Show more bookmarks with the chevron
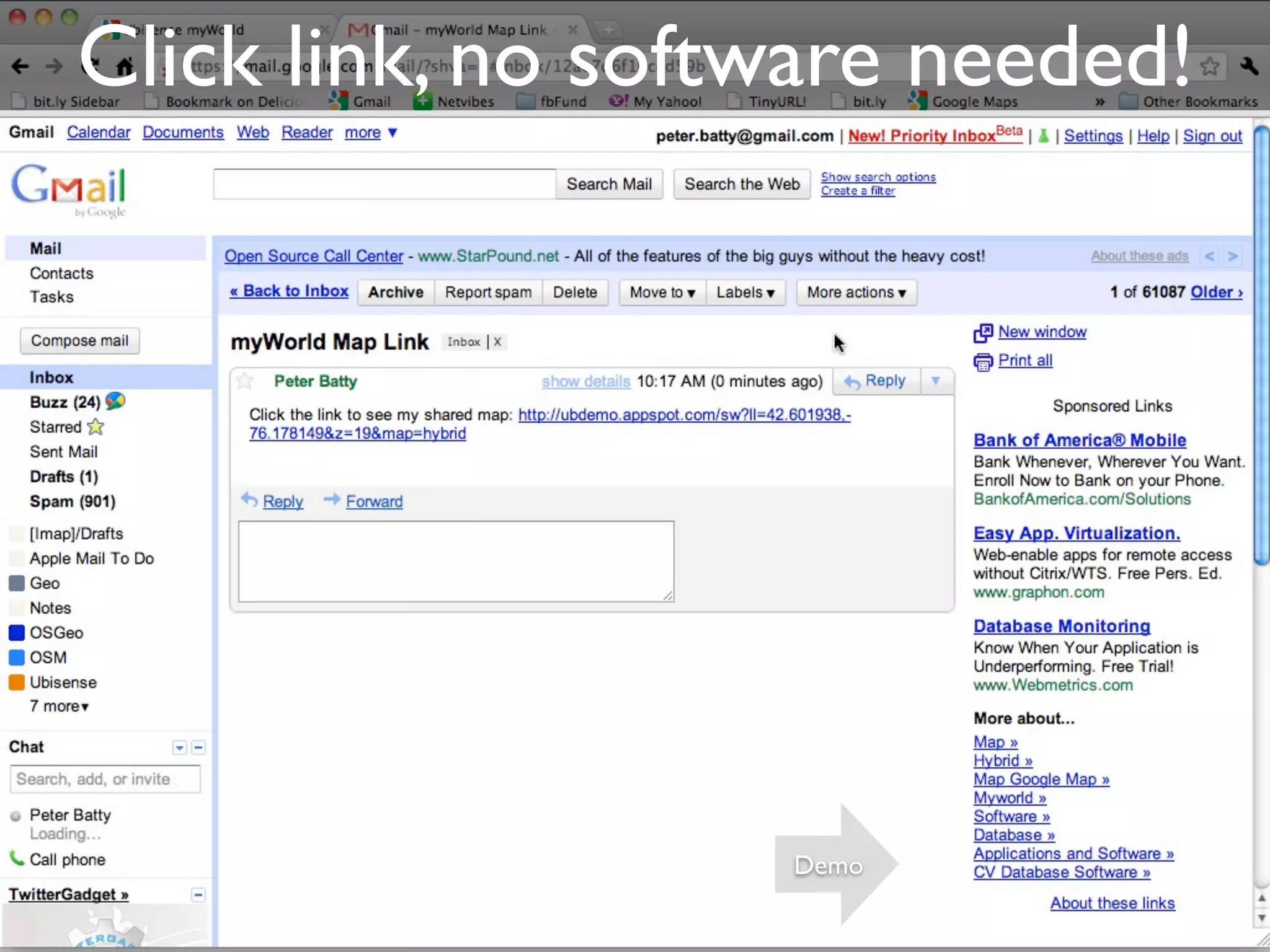The image size is (1270, 952). pos(1099,102)
